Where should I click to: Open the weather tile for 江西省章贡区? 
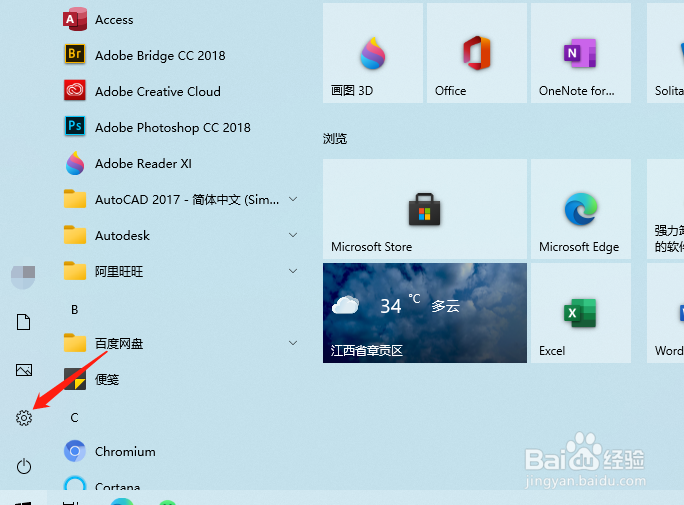(x=425, y=313)
